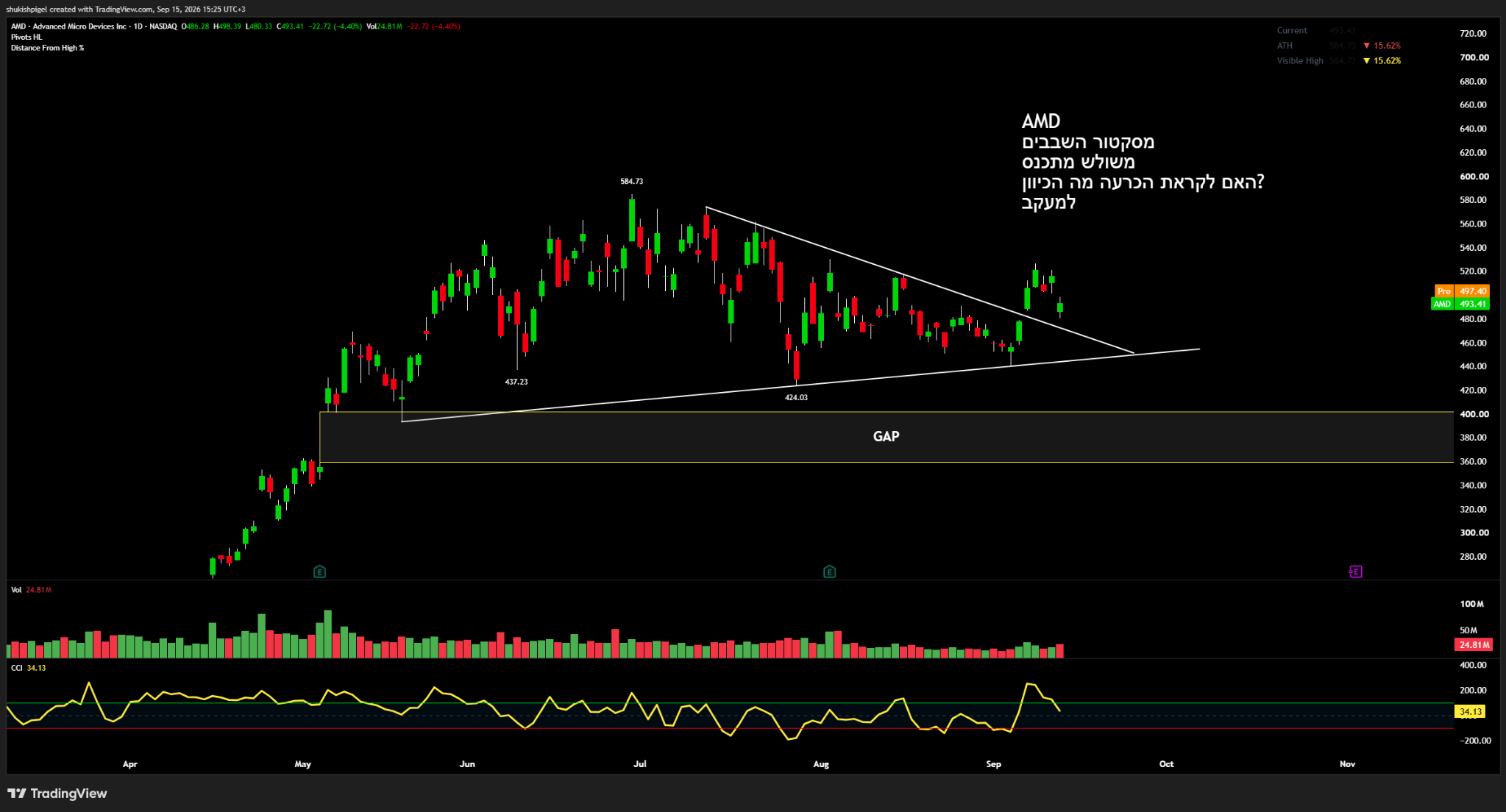This screenshot has height=812, width=1506.
Task: Click the purple upcoming earnings E icon
Action: [x=1355, y=571]
